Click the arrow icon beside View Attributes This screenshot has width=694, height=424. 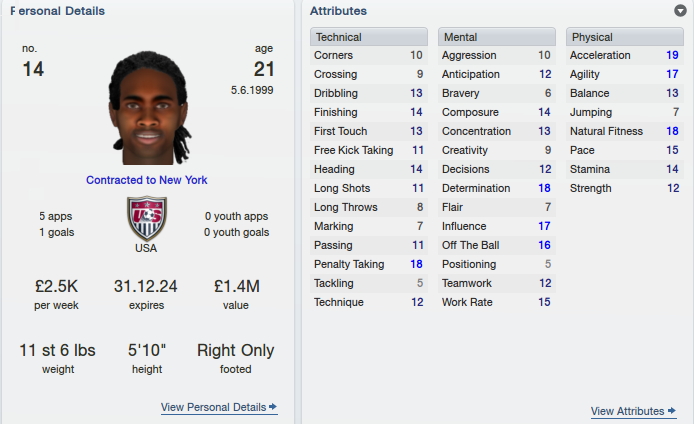point(671,411)
